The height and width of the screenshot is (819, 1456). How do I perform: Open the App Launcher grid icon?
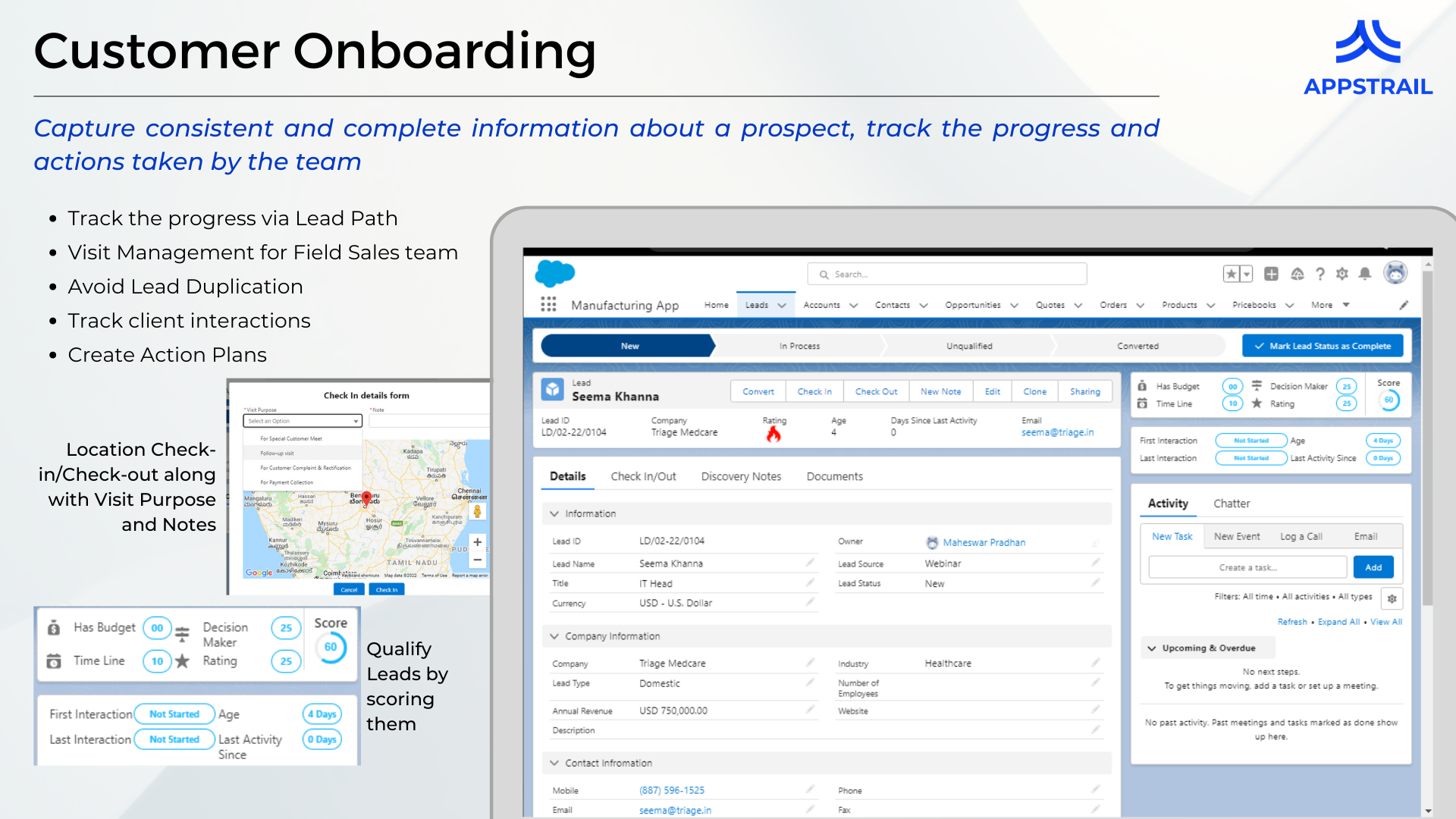coord(548,304)
